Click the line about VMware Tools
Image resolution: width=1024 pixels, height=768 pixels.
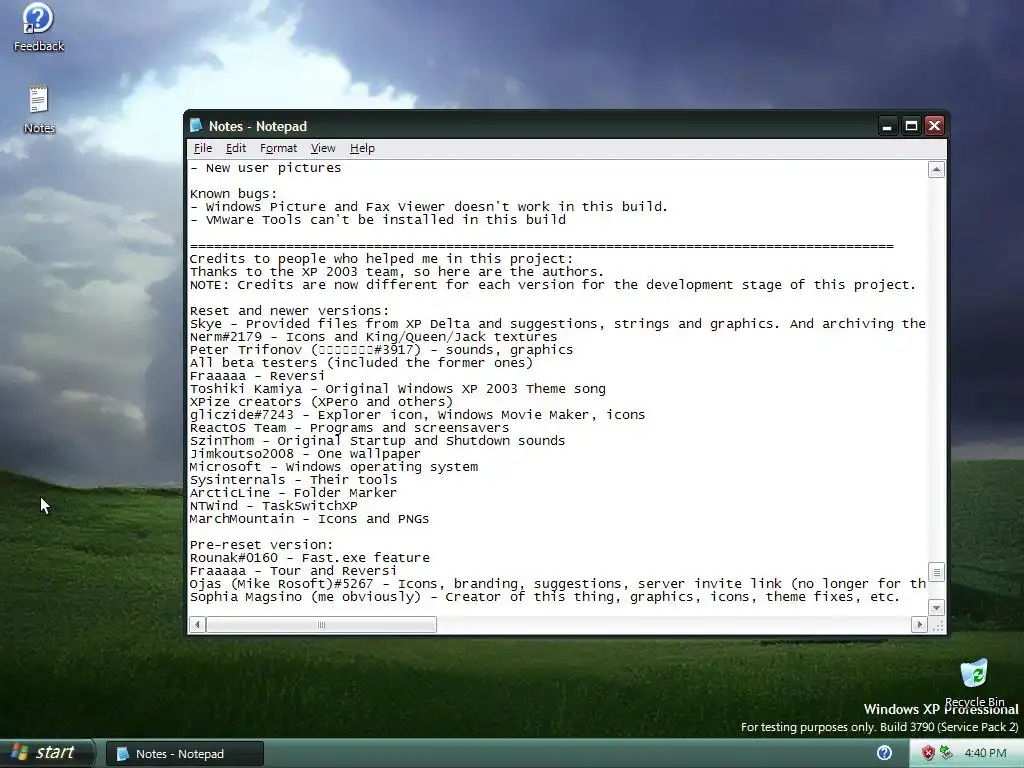(377, 220)
